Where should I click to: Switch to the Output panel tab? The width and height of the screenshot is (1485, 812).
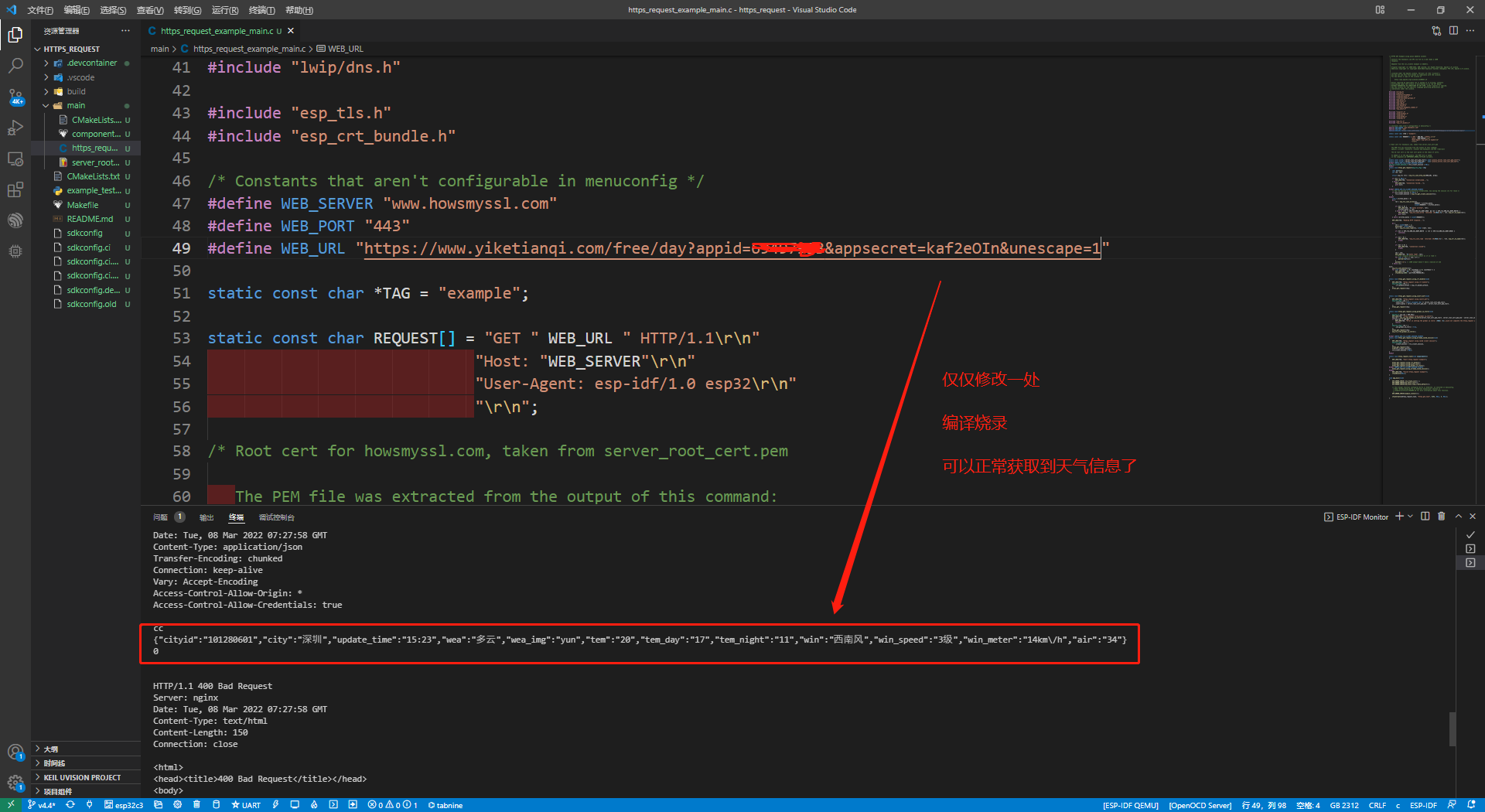tap(207, 517)
